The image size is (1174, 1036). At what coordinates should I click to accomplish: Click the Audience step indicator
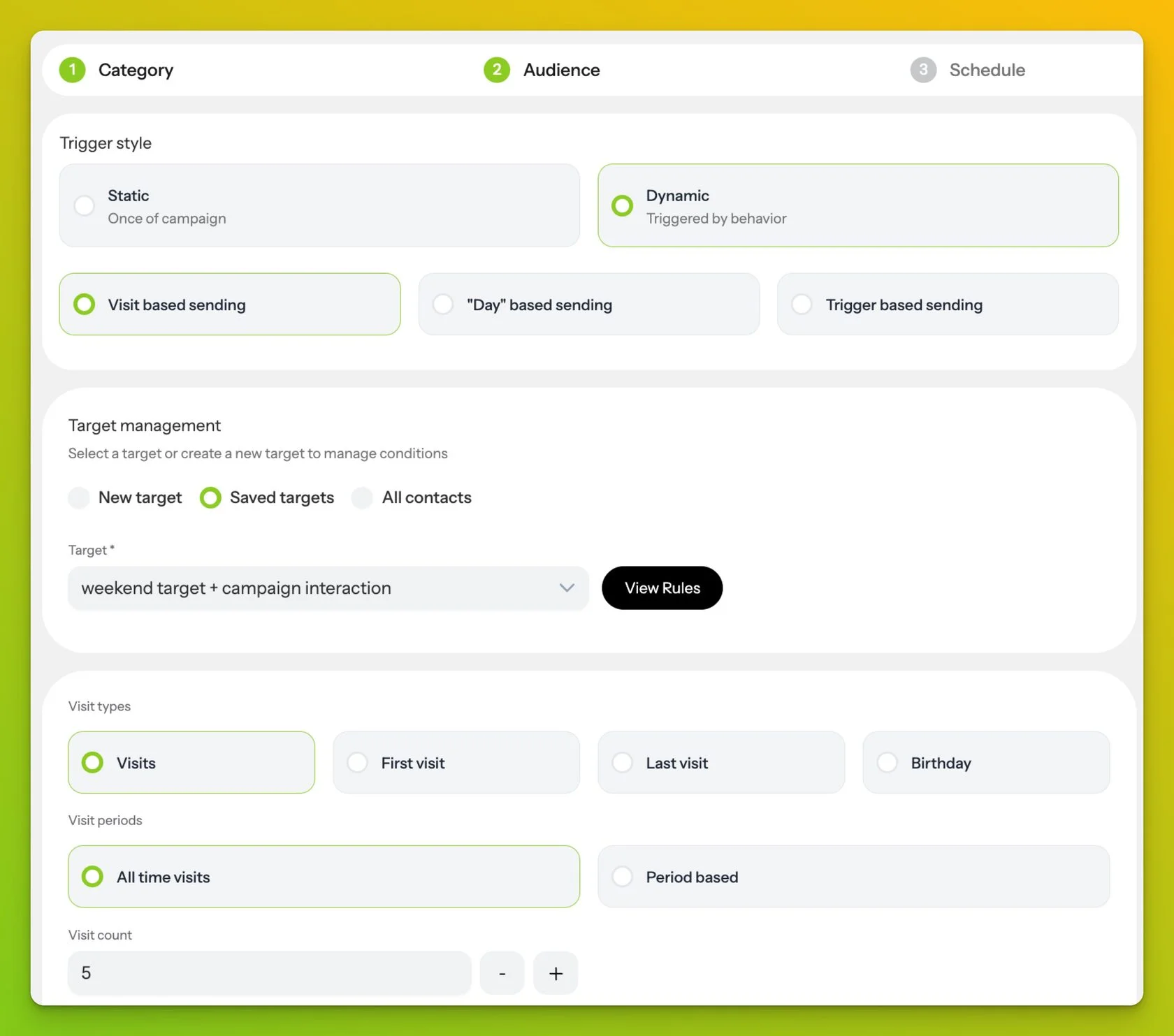click(x=542, y=70)
